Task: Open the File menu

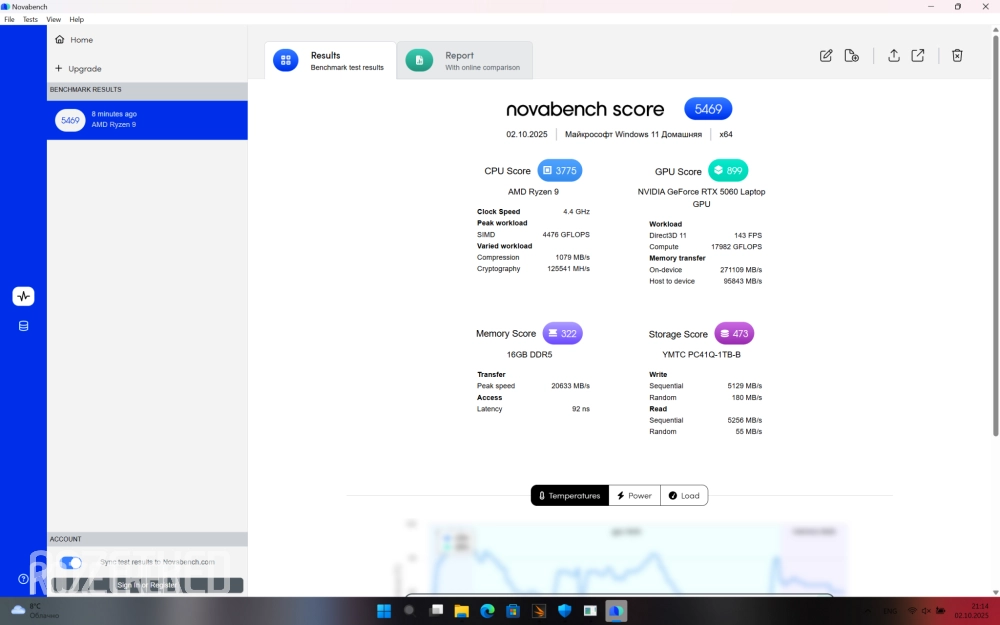Action: pos(9,19)
